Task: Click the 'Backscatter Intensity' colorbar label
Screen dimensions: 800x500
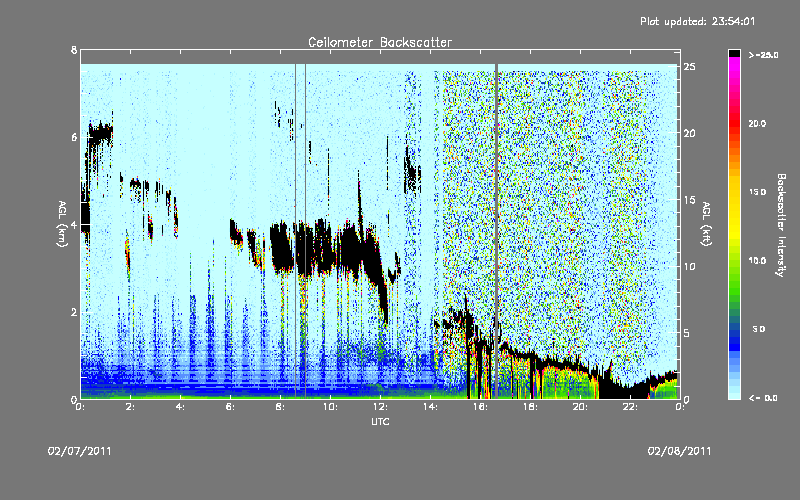Action: click(781, 225)
